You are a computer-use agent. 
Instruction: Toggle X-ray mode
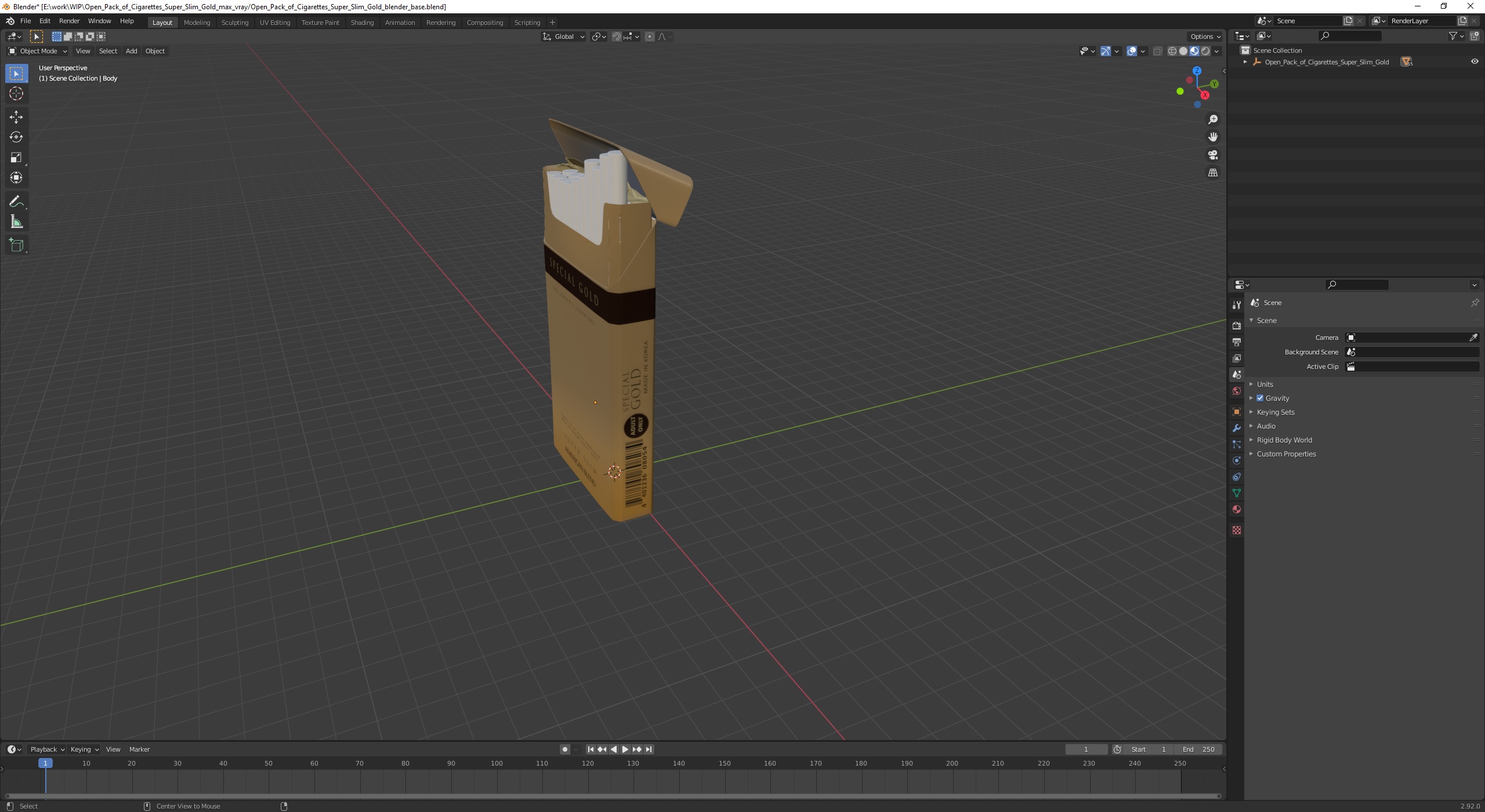pyautogui.click(x=1157, y=51)
